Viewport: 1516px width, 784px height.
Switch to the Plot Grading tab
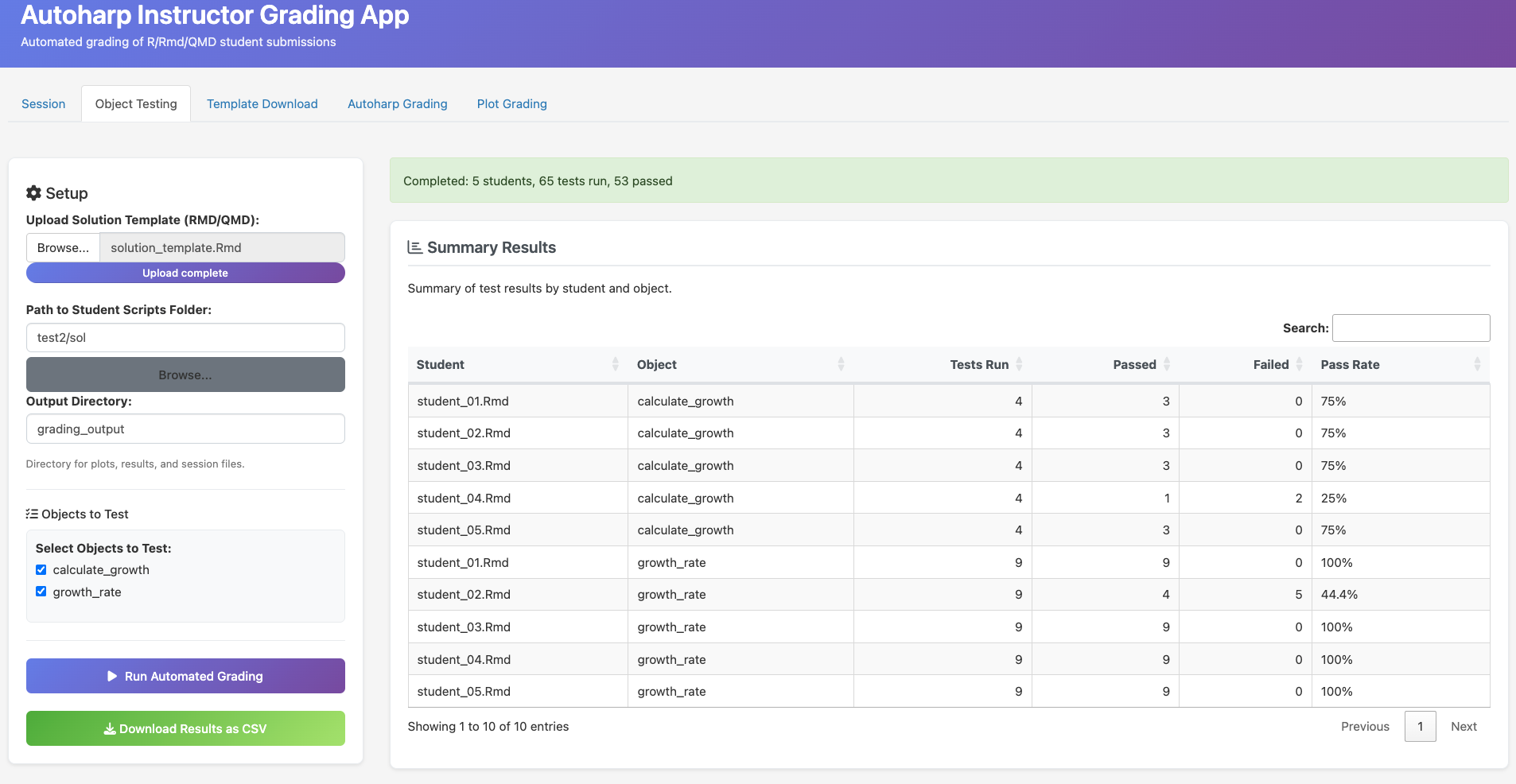tap(511, 103)
